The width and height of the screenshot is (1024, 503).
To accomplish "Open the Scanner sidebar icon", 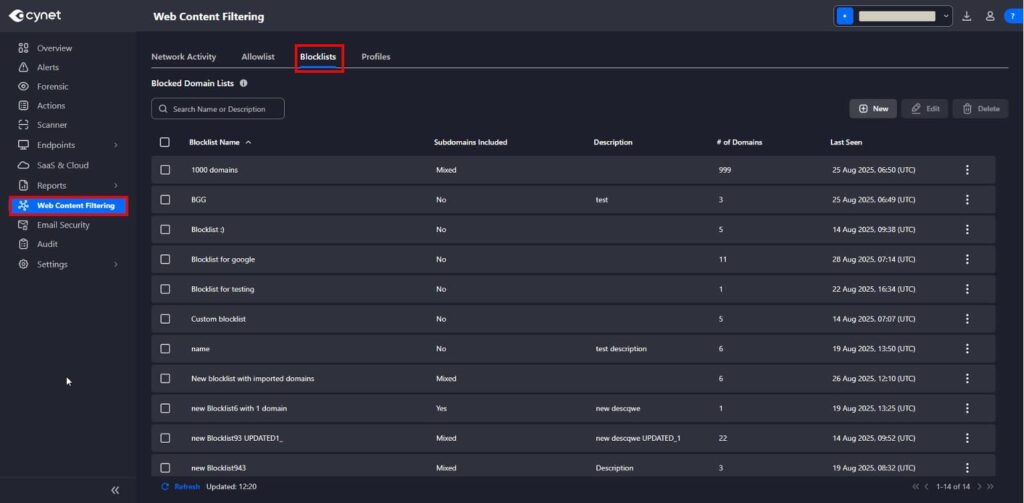I will [23, 125].
